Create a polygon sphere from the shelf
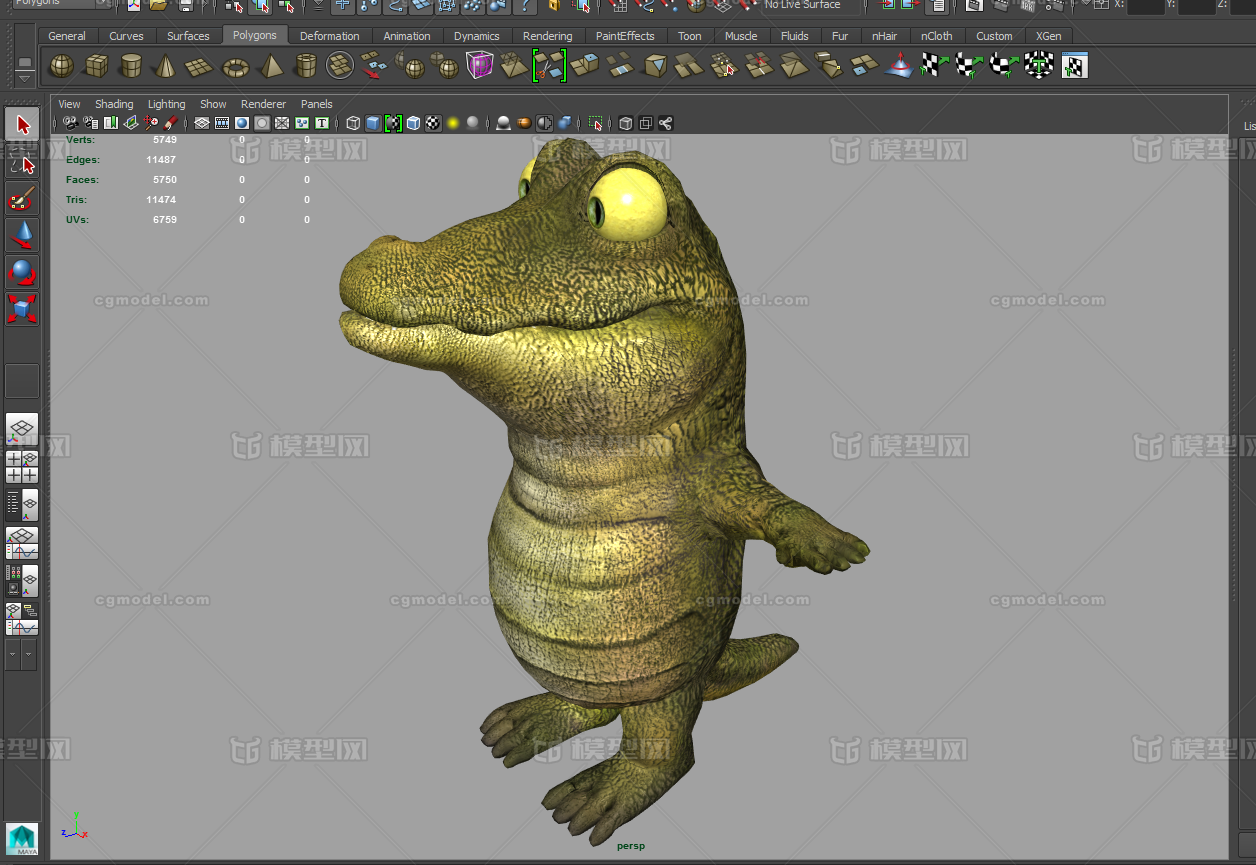 pos(61,67)
